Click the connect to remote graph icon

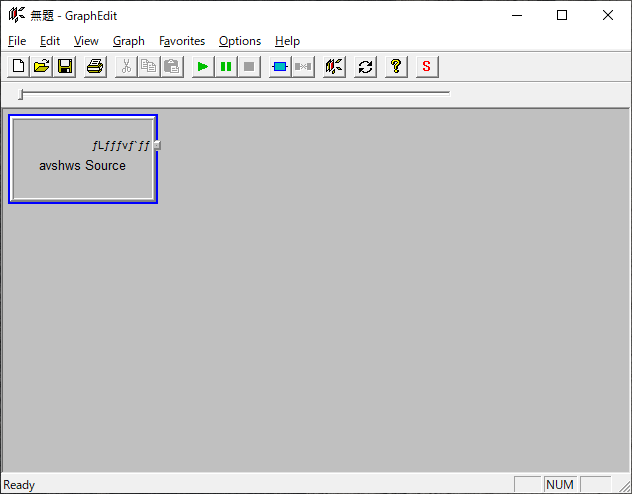[334, 66]
